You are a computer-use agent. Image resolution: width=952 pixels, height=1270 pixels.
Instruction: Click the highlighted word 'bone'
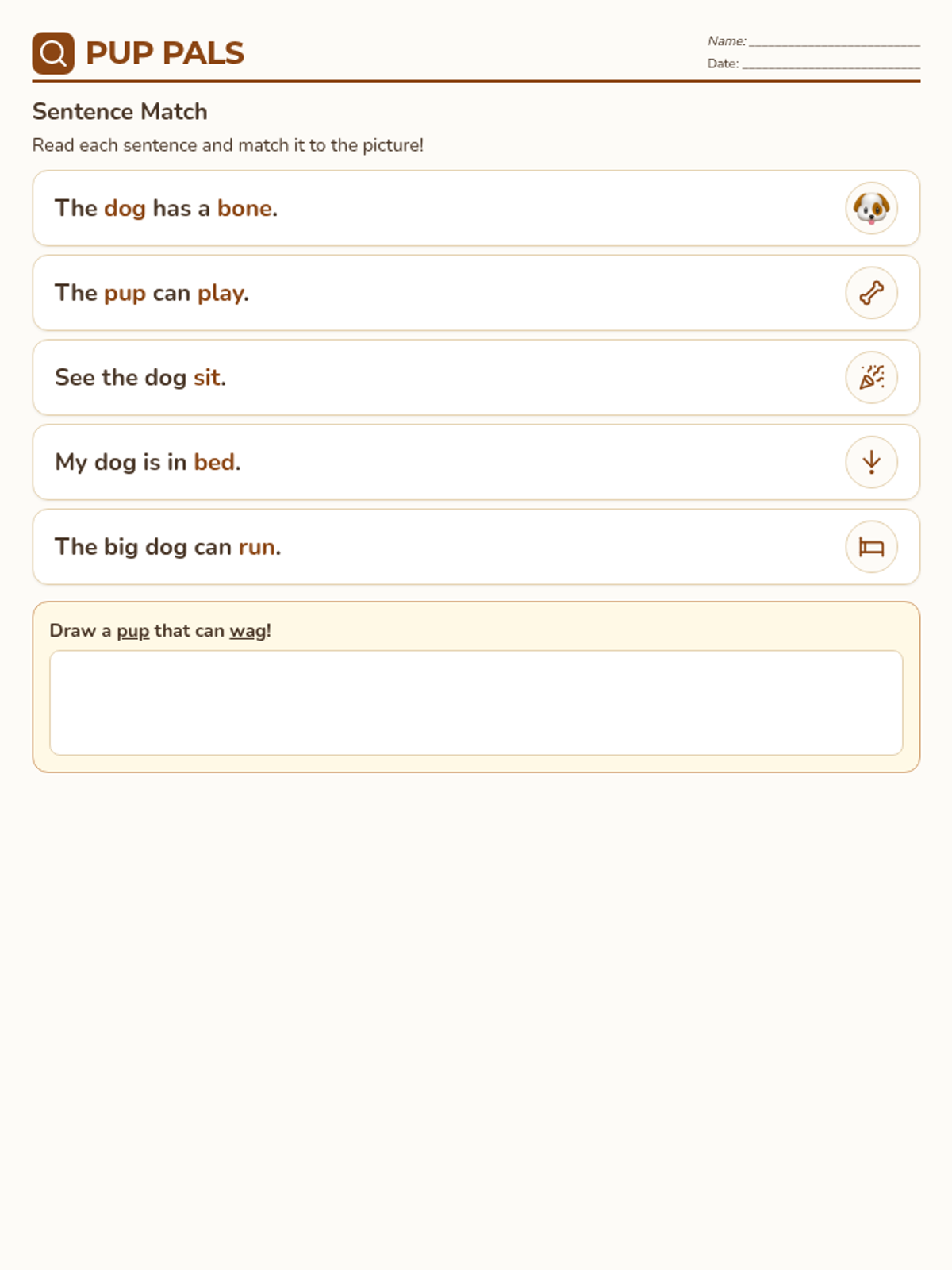click(x=245, y=208)
